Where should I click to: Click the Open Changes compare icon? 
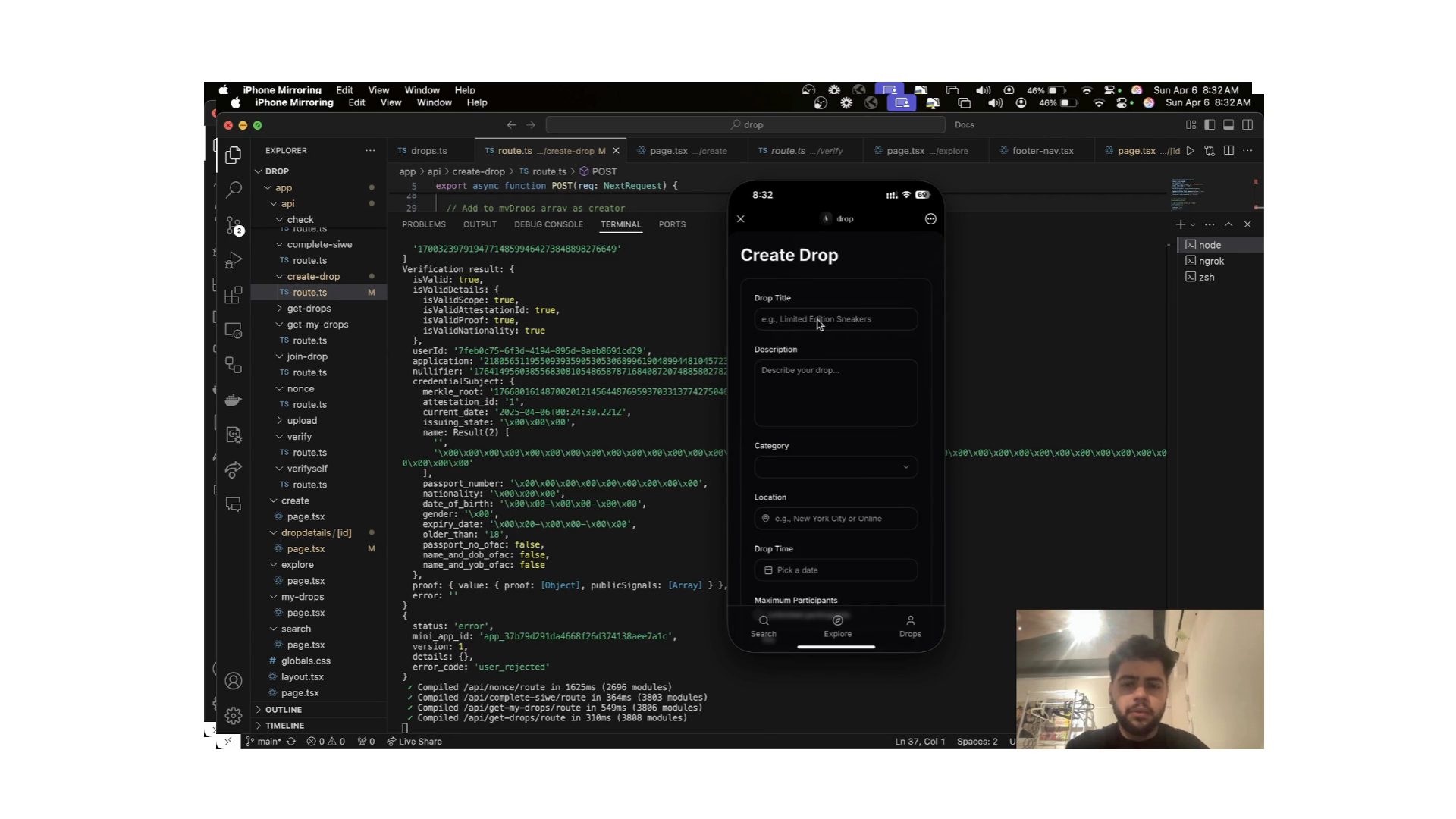pyautogui.click(x=1210, y=151)
